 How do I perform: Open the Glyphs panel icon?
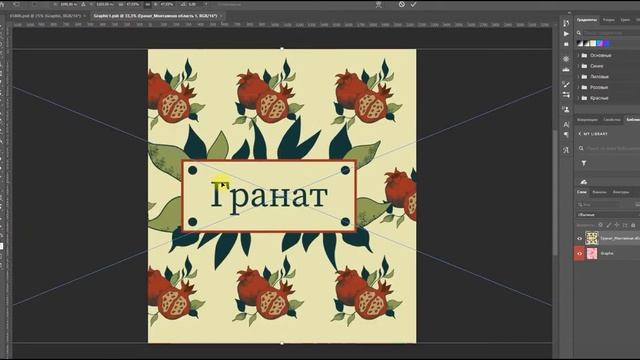point(566,150)
